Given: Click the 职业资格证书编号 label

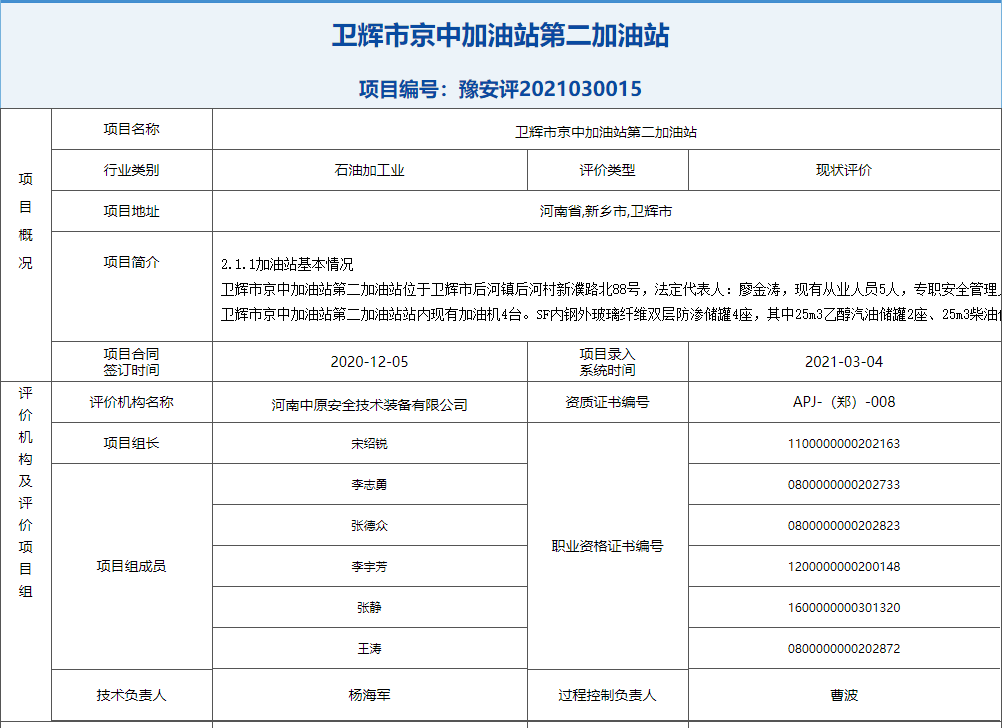Looking at the screenshot, I should (x=607, y=546).
